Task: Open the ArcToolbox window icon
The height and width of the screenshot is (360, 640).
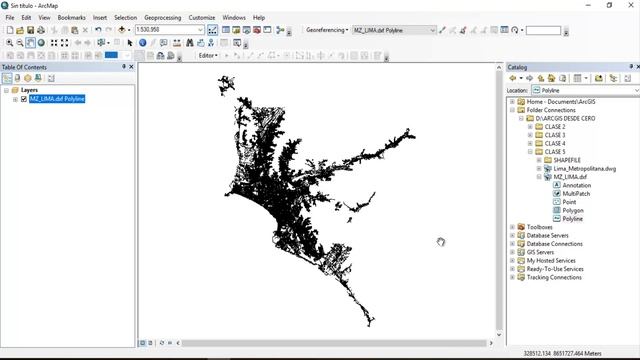Action: (x=257, y=30)
